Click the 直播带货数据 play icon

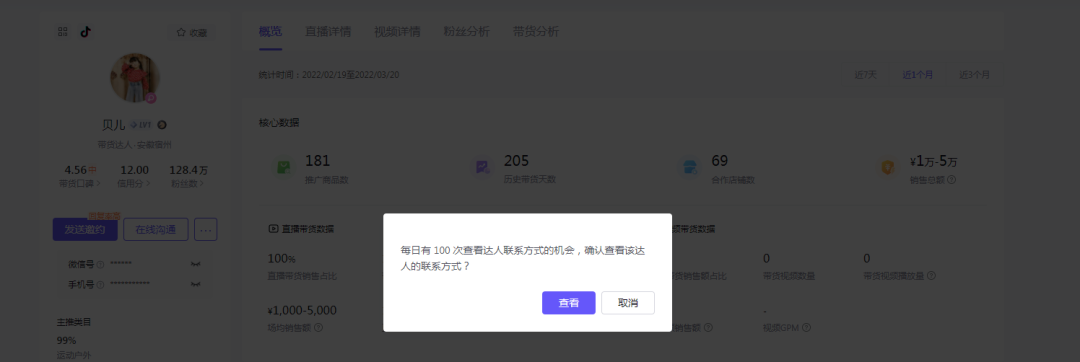273,228
